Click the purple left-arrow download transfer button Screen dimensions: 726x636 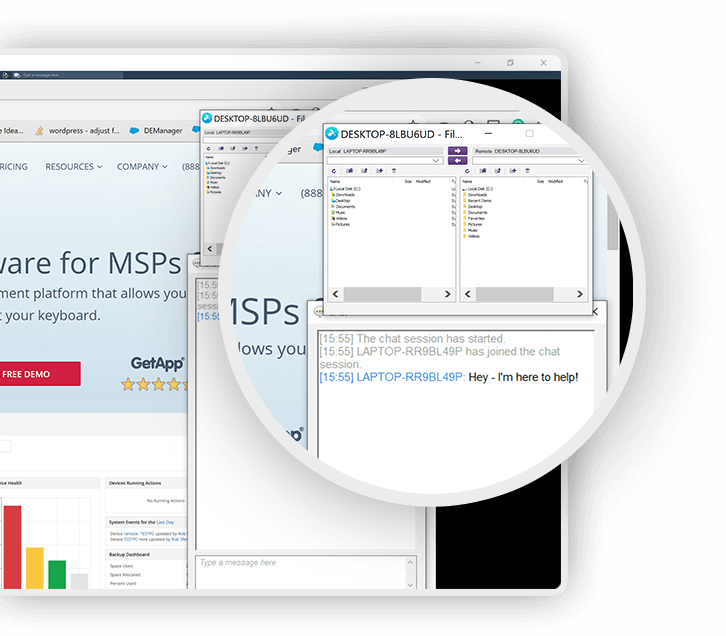(x=457, y=160)
